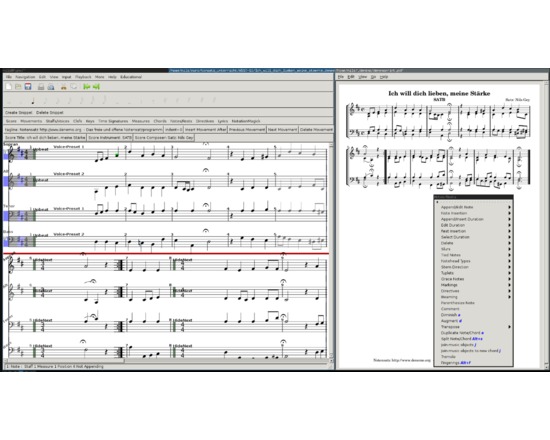Click the Save floppy disk icon

coord(28,87)
